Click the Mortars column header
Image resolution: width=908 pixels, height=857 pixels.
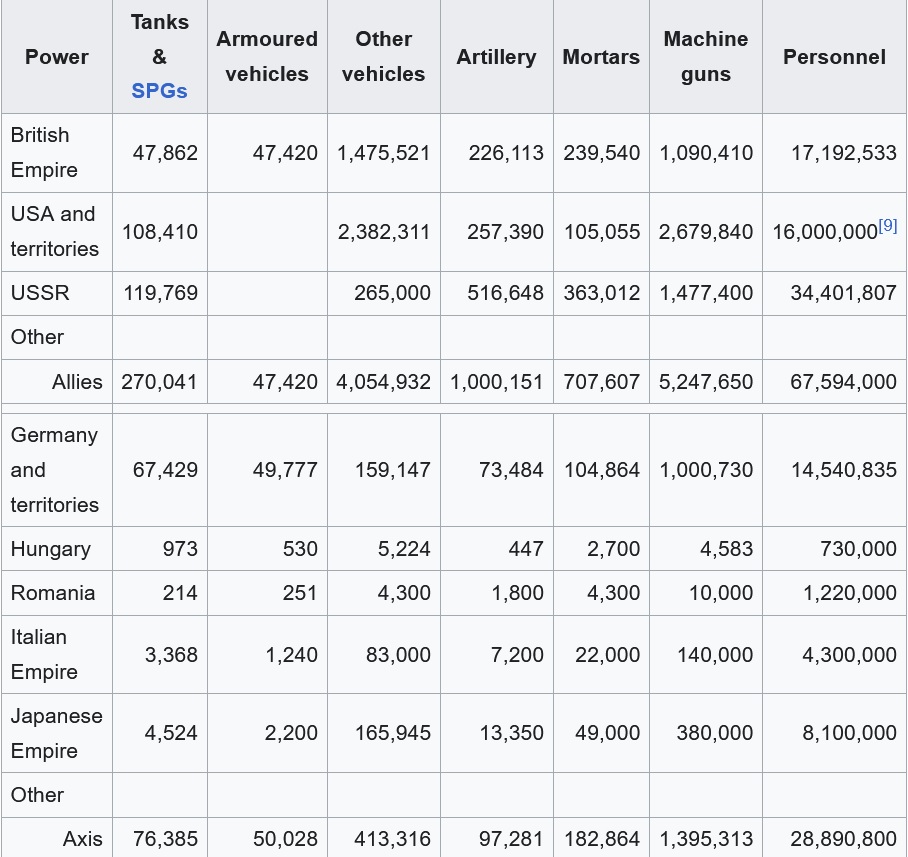[601, 57]
